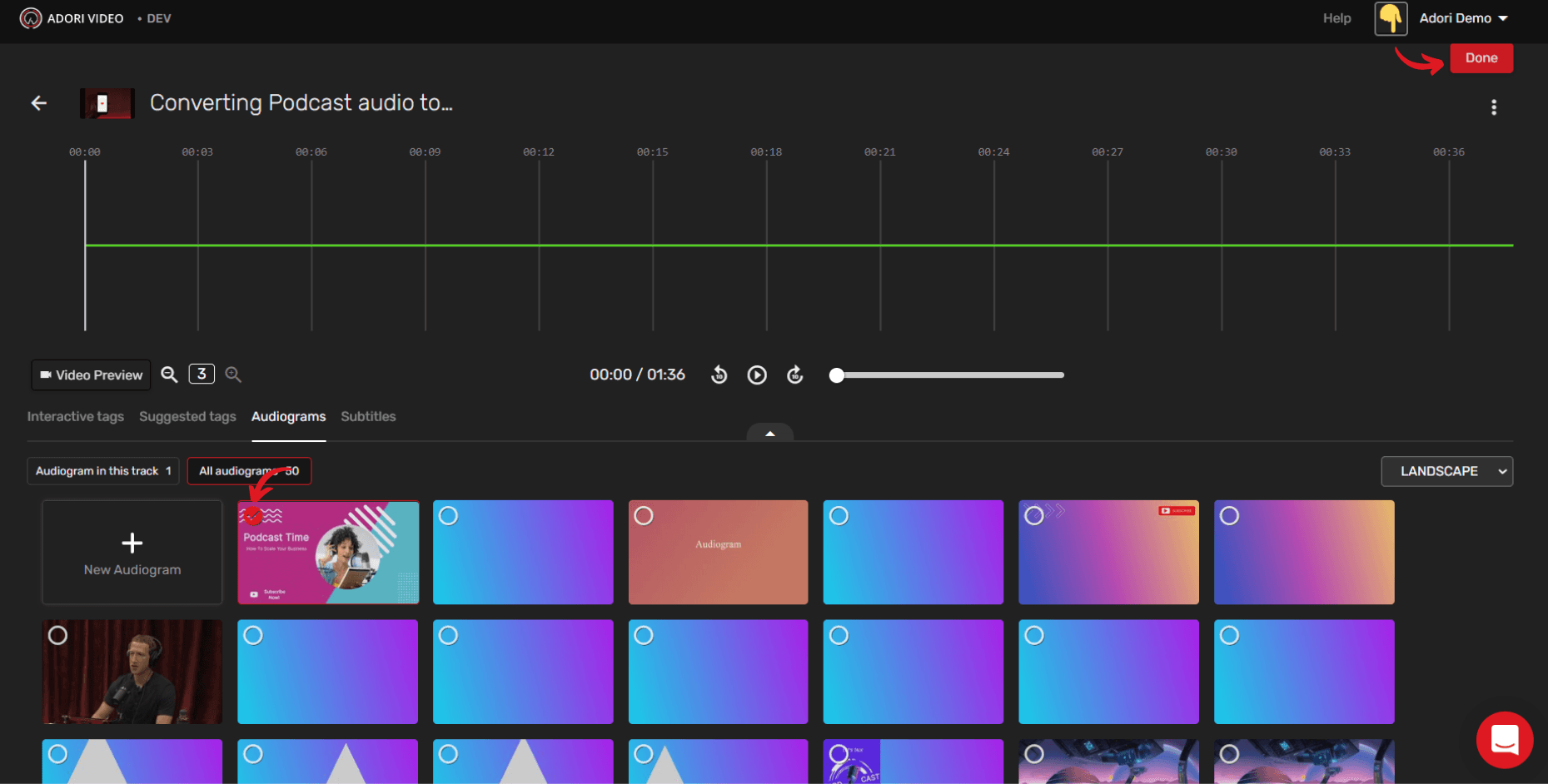Open the chat support bubble
Image resolution: width=1548 pixels, height=784 pixels.
point(1505,739)
